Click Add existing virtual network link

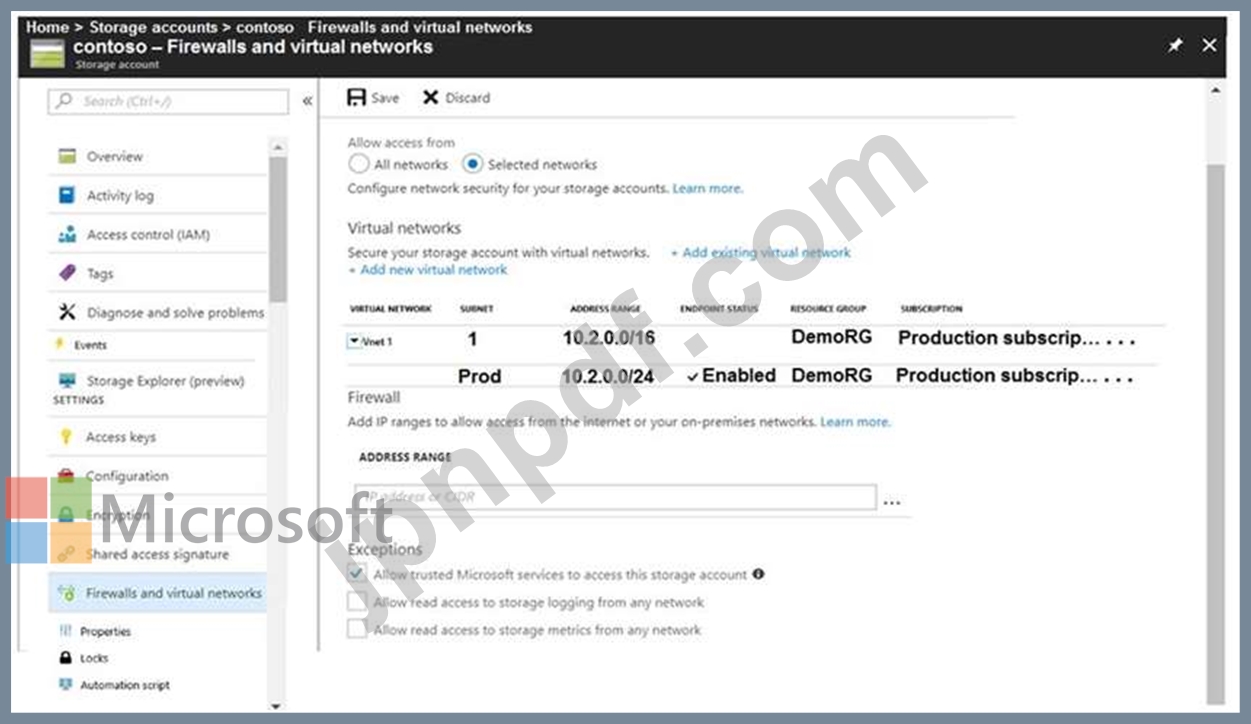pos(761,253)
